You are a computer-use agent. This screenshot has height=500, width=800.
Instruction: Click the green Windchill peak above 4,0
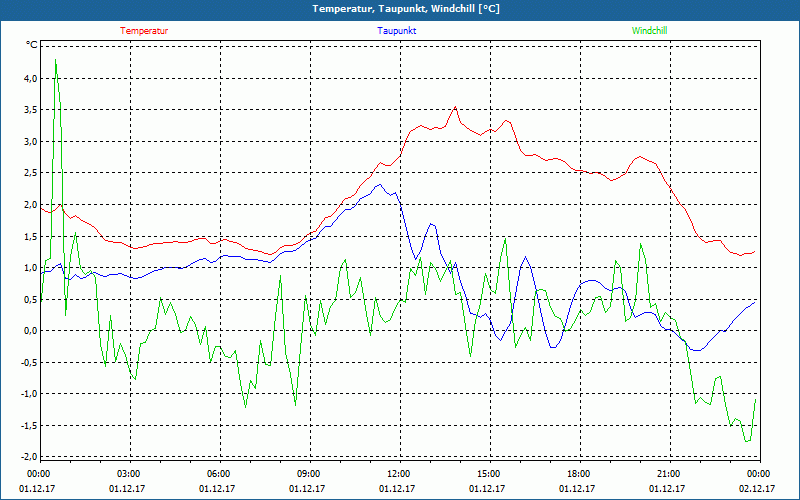pyautogui.click(x=55, y=60)
